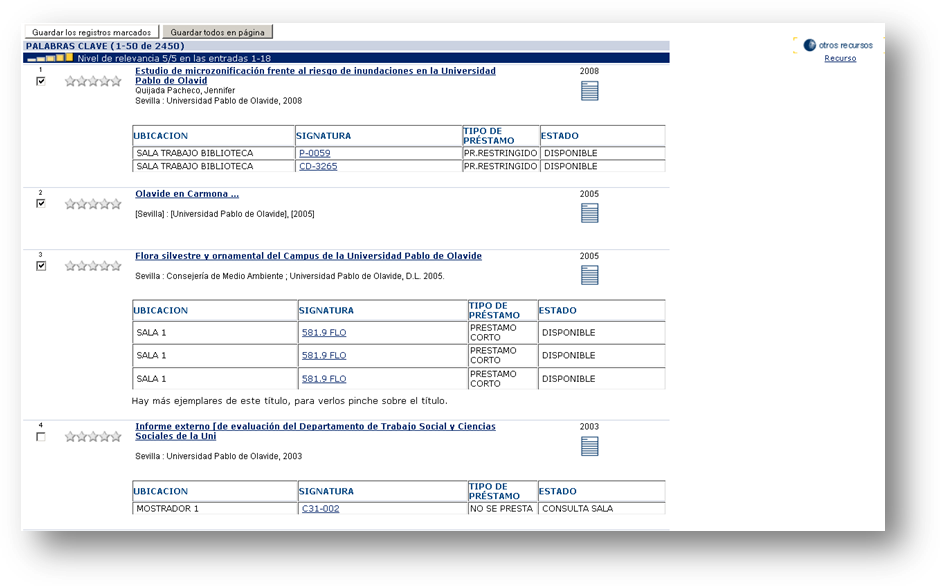940x586 pixels.
Task: Open signature link CD-3265
Action: (317, 166)
